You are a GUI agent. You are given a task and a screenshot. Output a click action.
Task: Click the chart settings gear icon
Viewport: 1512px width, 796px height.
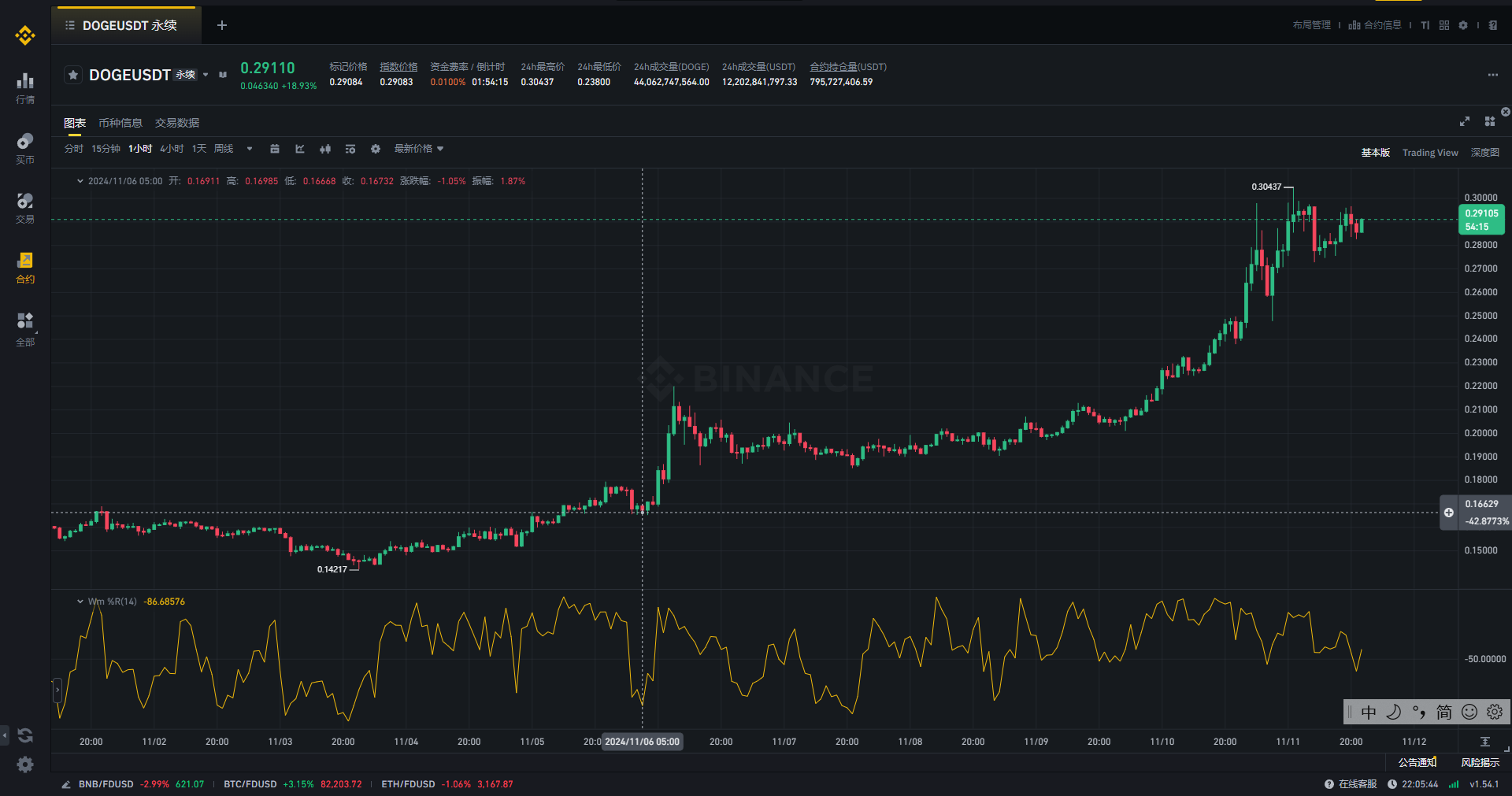(376, 149)
